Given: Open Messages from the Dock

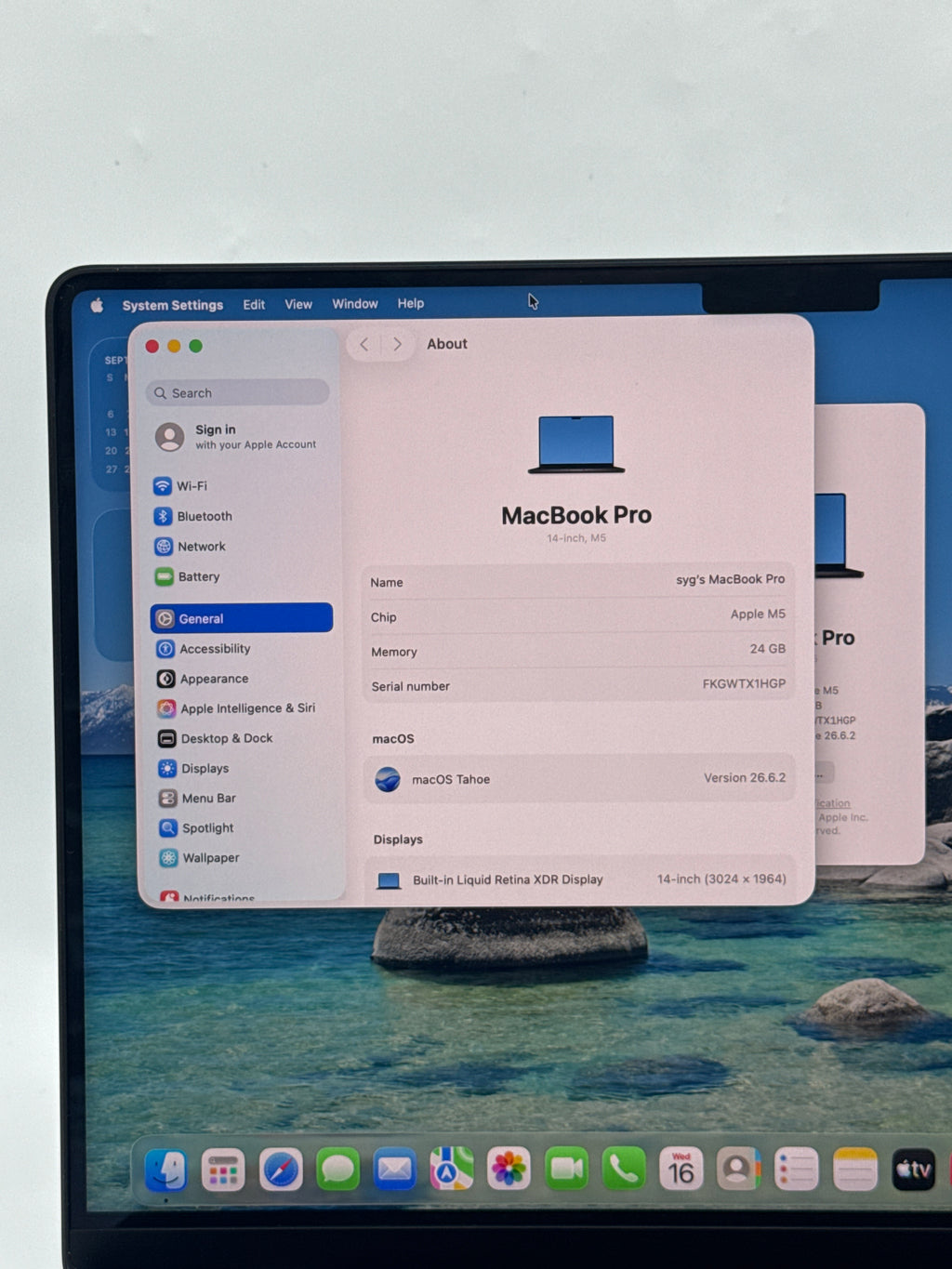Looking at the screenshot, I should (x=337, y=1170).
